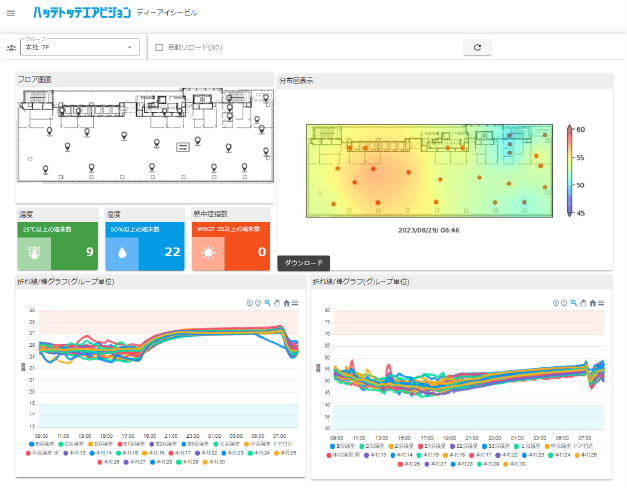Screen dimensions: 627x488
Task: Click the ハッテトッテエアビジョン logo
Action: pos(82,13)
